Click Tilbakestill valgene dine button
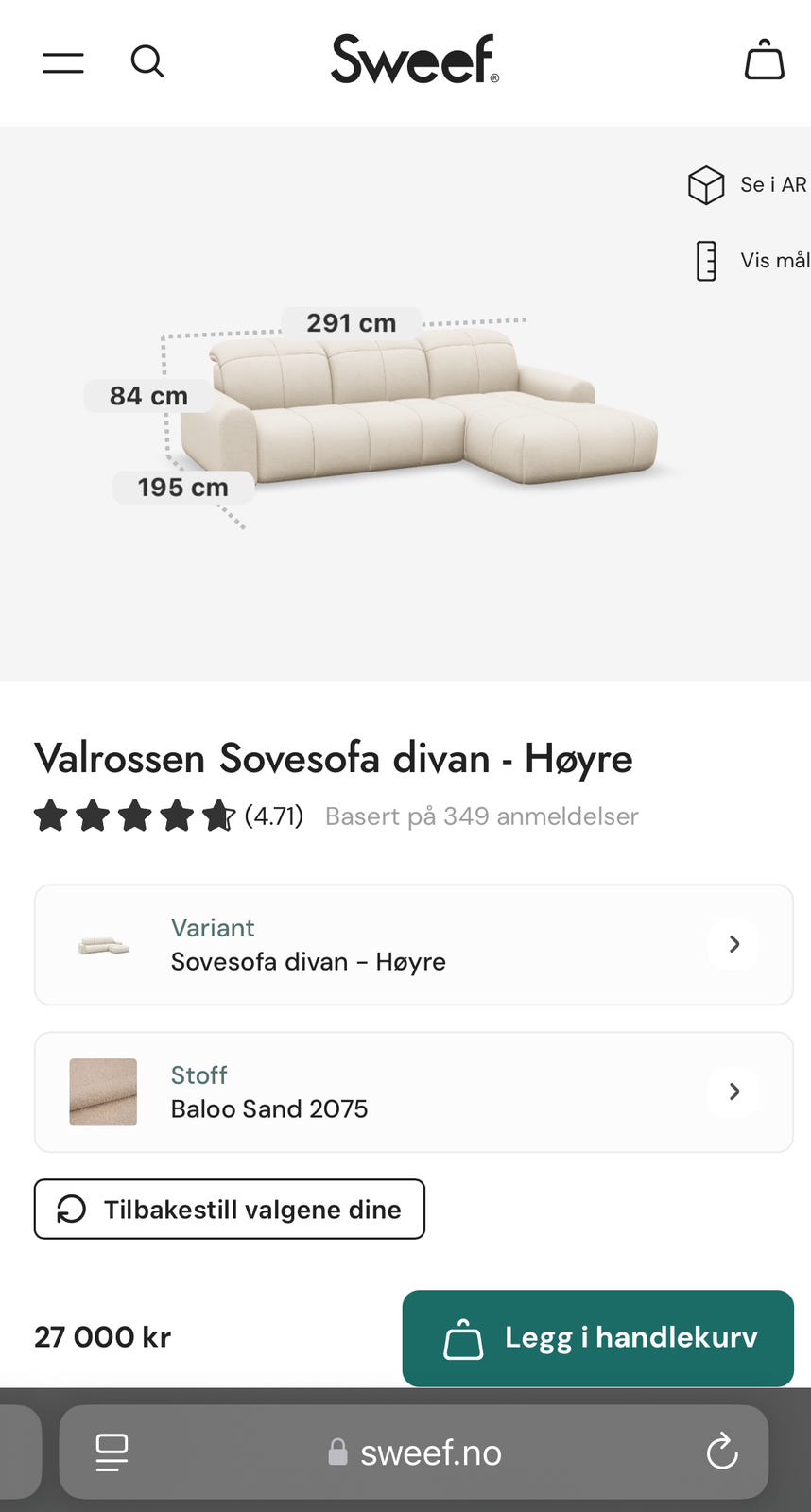 230,1209
